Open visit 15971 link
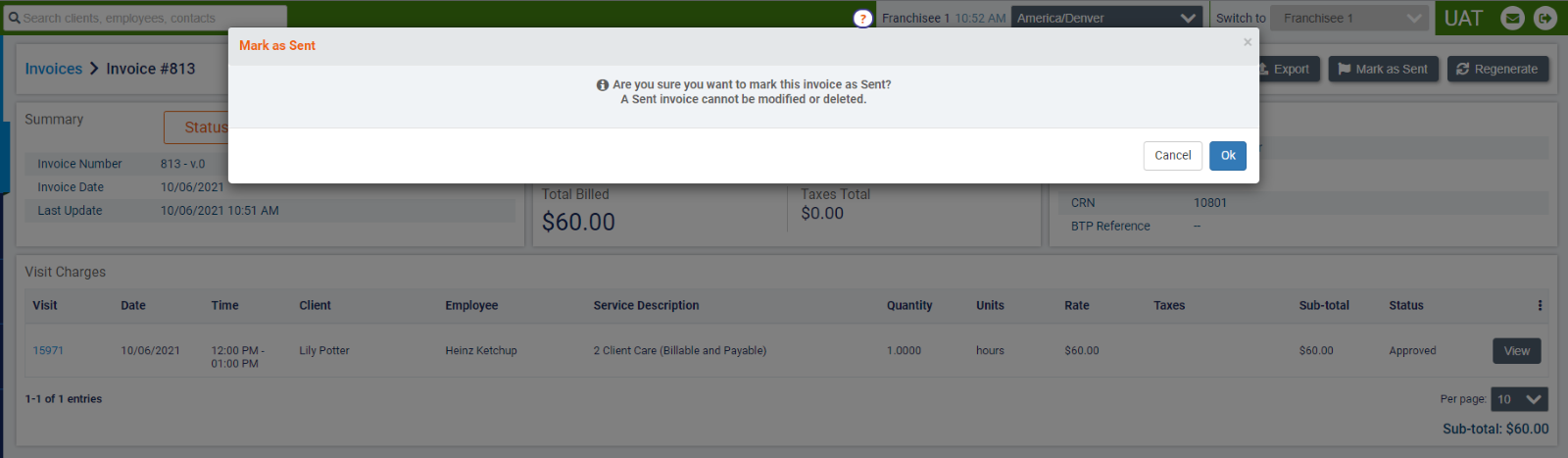The image size is (1568, 458). click(x=48, y=350)
